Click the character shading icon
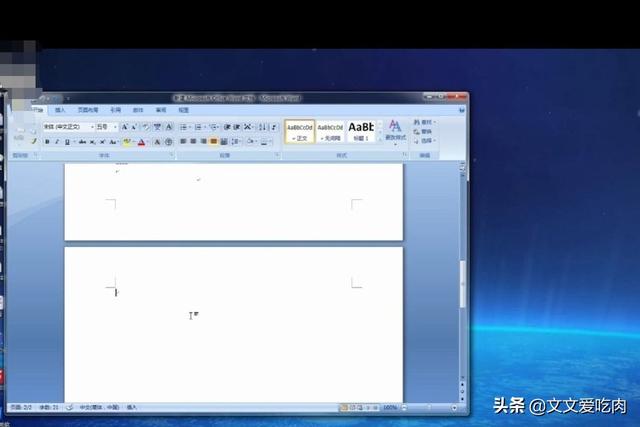Screen dimensions: 640x427 click(157, 142)
